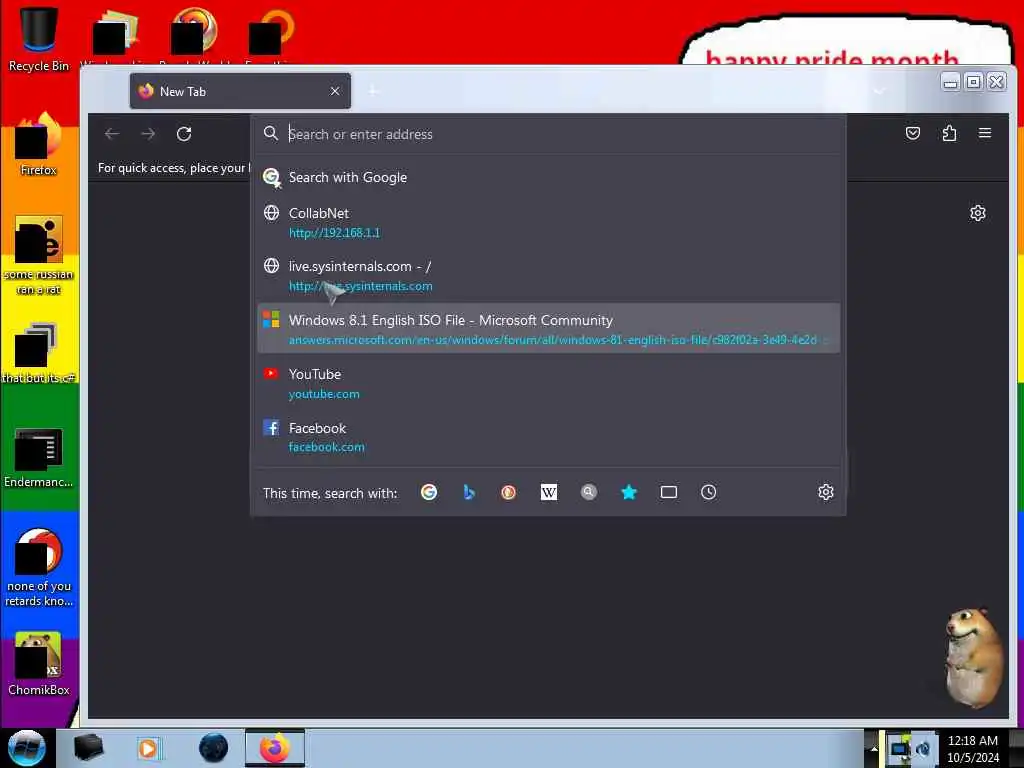This screenshot has height=768, width=1024.
Task: Choose the live.sysinternals.com suggestion
Action: [x=549, y=276]
